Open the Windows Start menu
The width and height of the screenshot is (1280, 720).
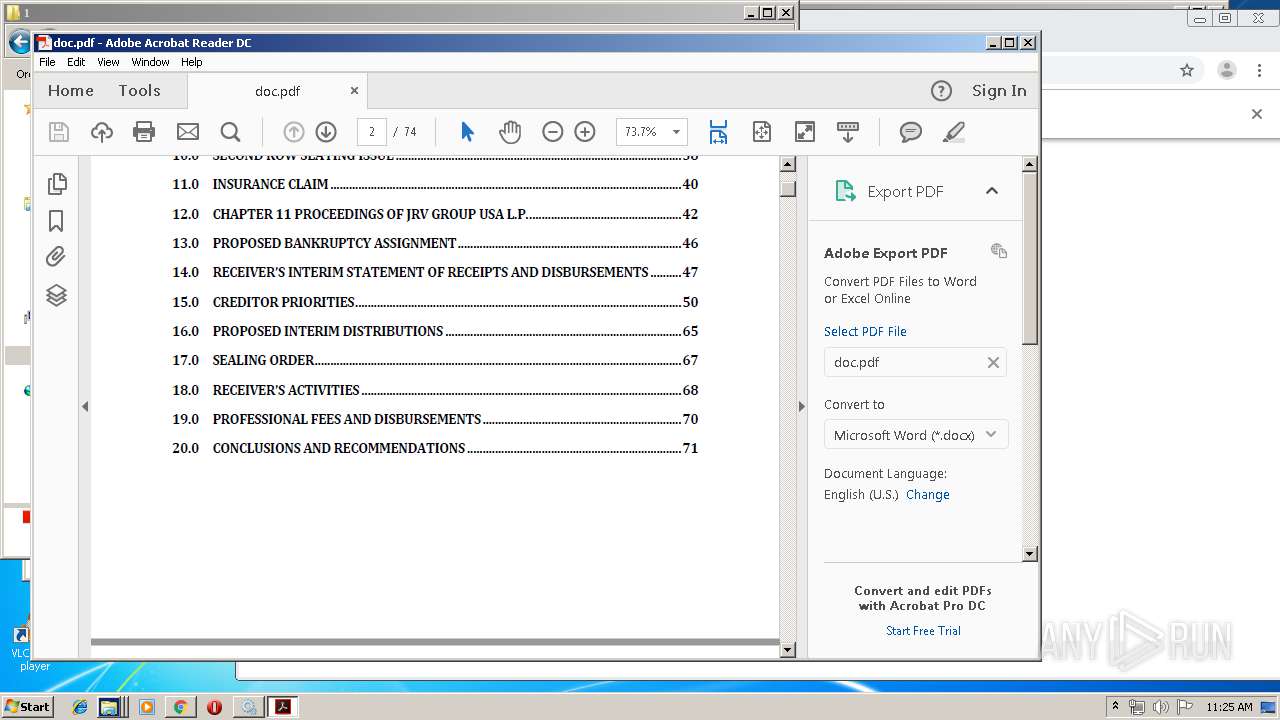tap(27, 706)
